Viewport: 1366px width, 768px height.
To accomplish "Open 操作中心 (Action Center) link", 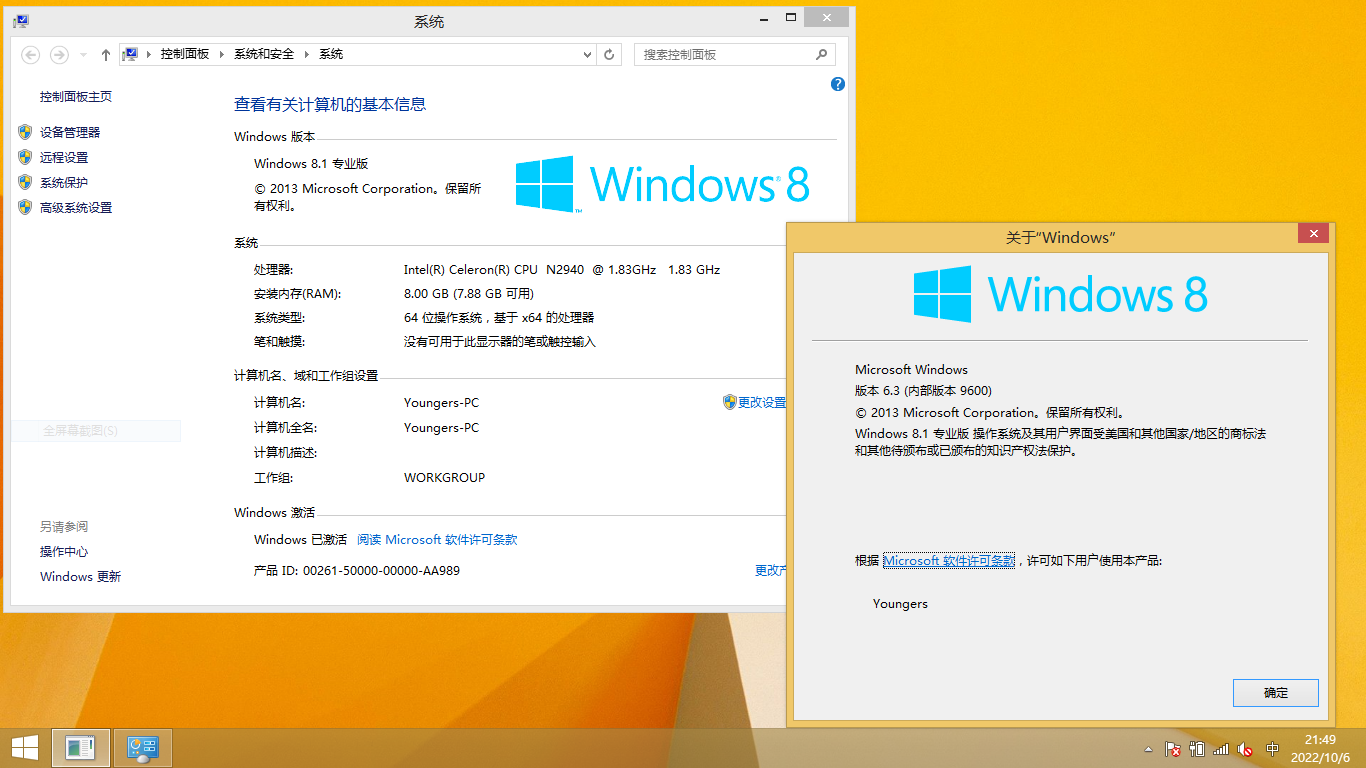I will pos(64,551).
